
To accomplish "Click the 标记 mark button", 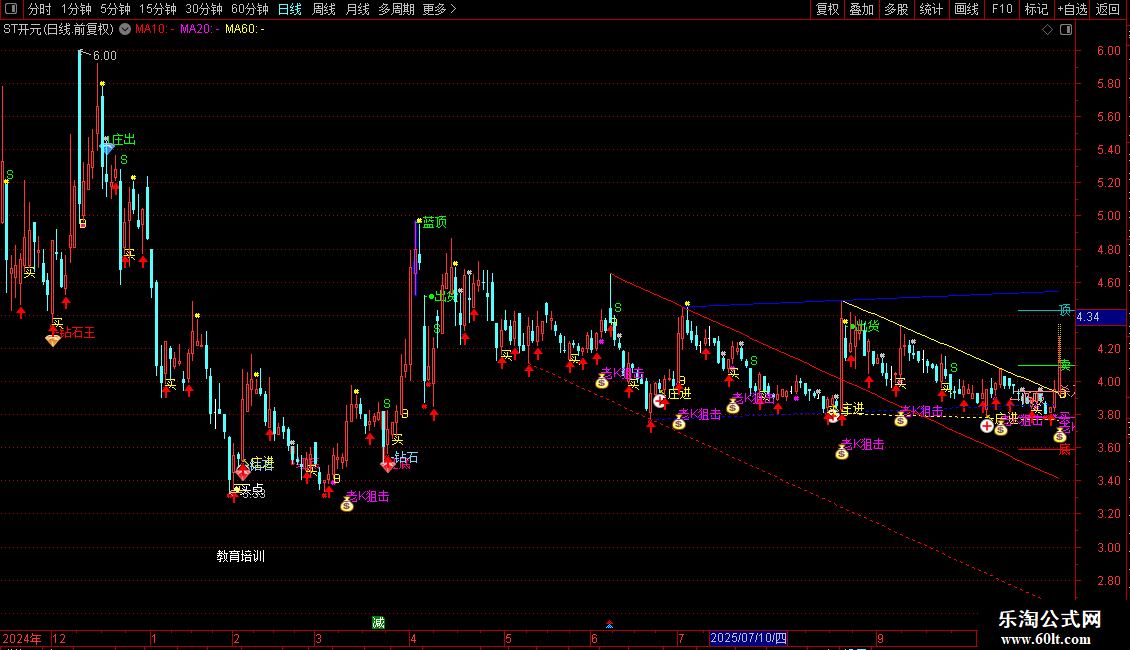I will pyautogui.click(x=1036, y=9).
